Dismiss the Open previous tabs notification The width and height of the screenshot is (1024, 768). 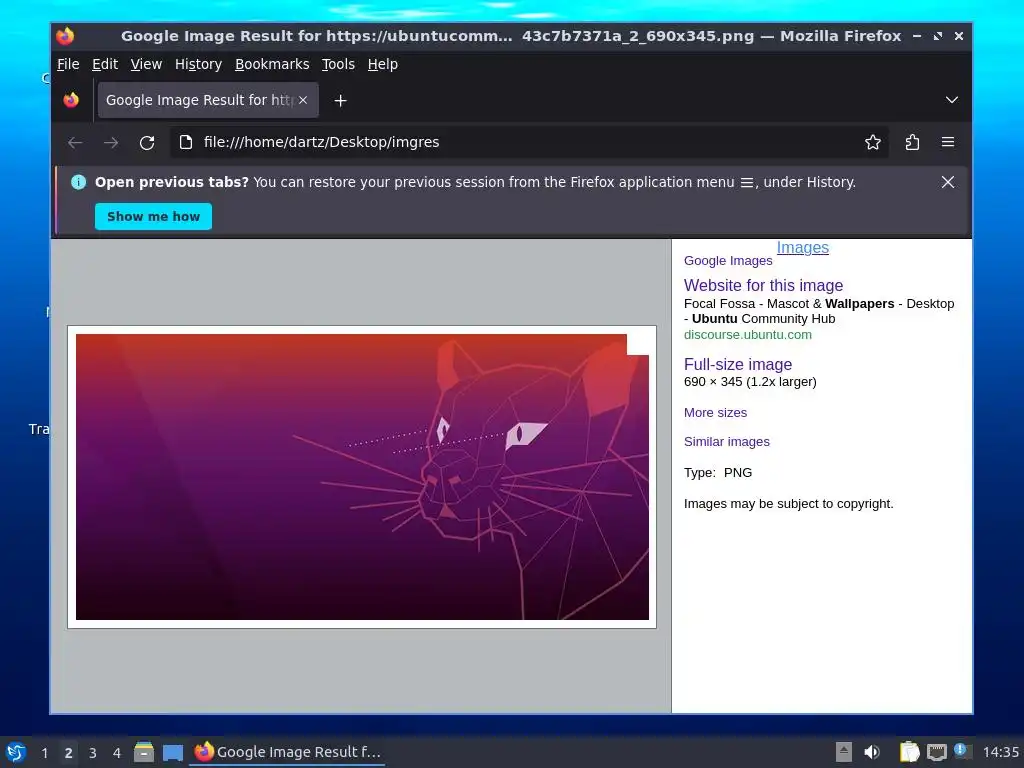click(x=948, y=182)
